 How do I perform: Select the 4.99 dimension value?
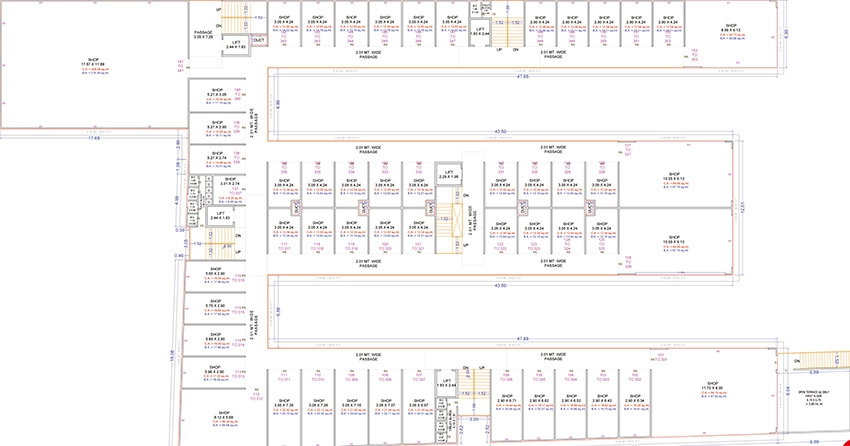point(176,199)
